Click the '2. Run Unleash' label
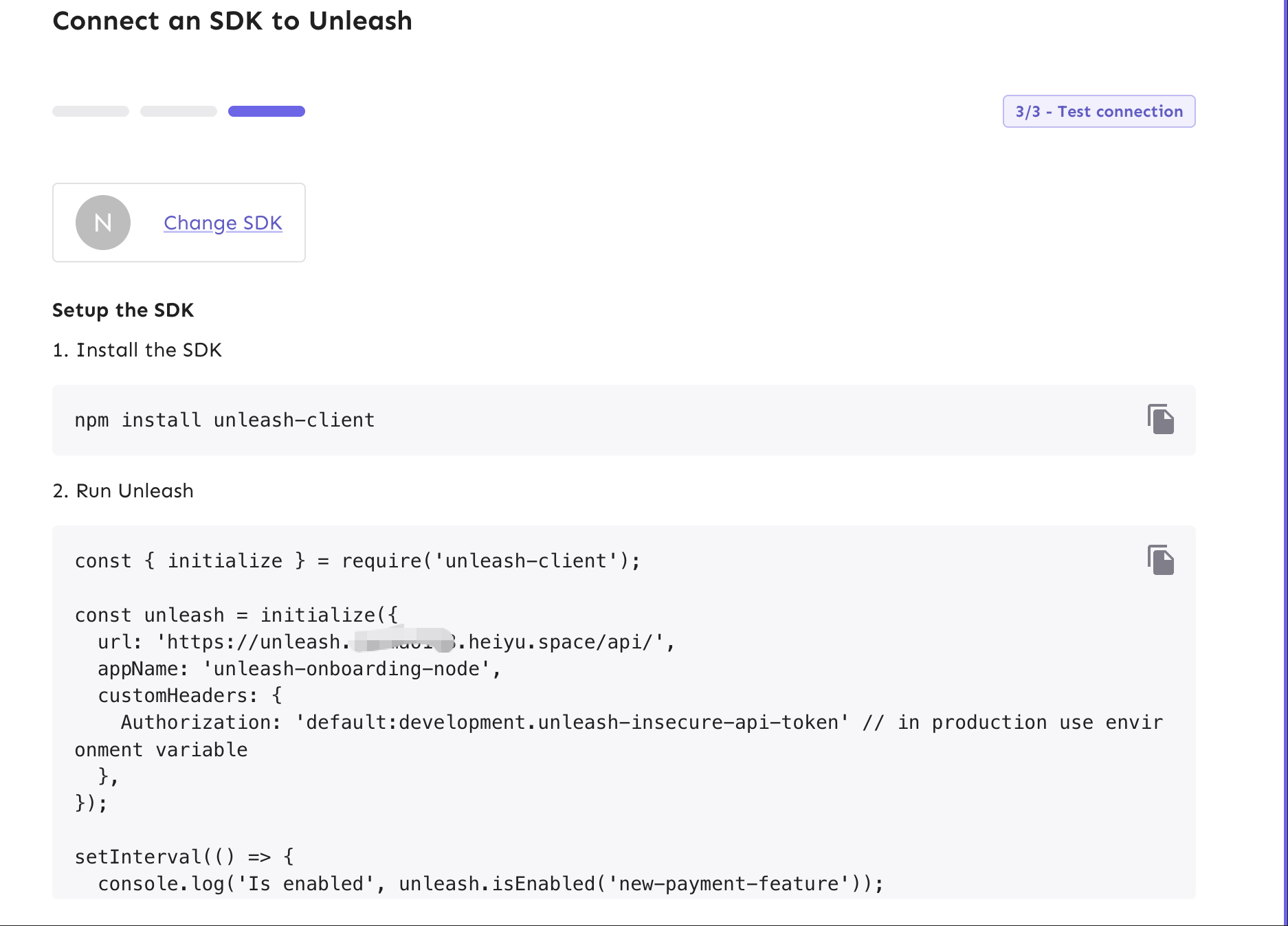The width and height of the screenshot is (1288, 926). point(123,490)
